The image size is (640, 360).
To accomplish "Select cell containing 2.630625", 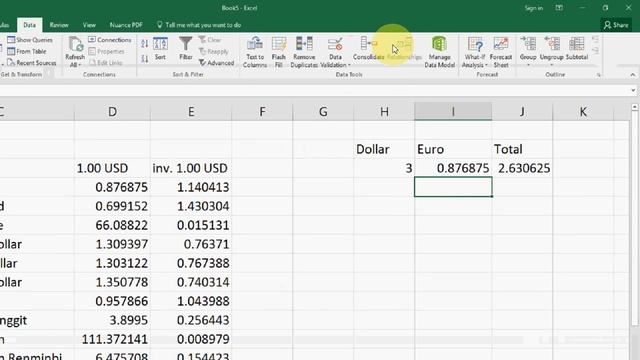I will (522, 168).
